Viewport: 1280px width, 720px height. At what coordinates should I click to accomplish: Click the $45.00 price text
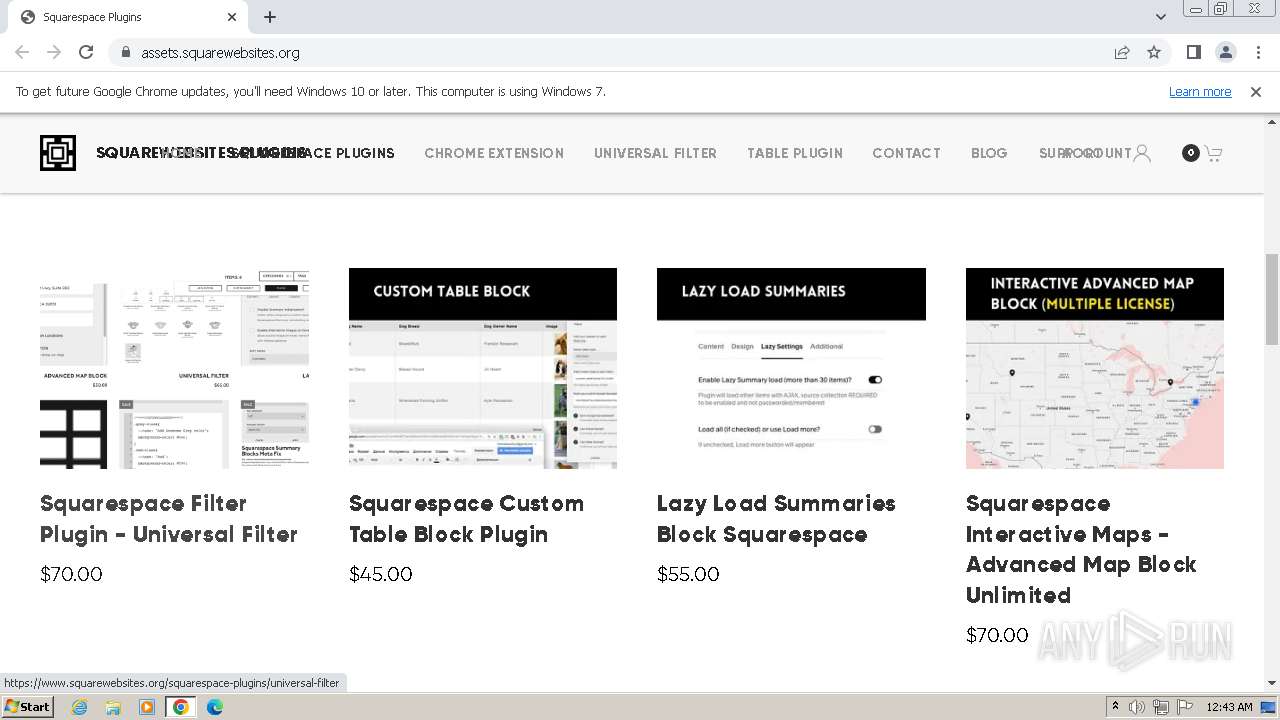tap(381, 574)
